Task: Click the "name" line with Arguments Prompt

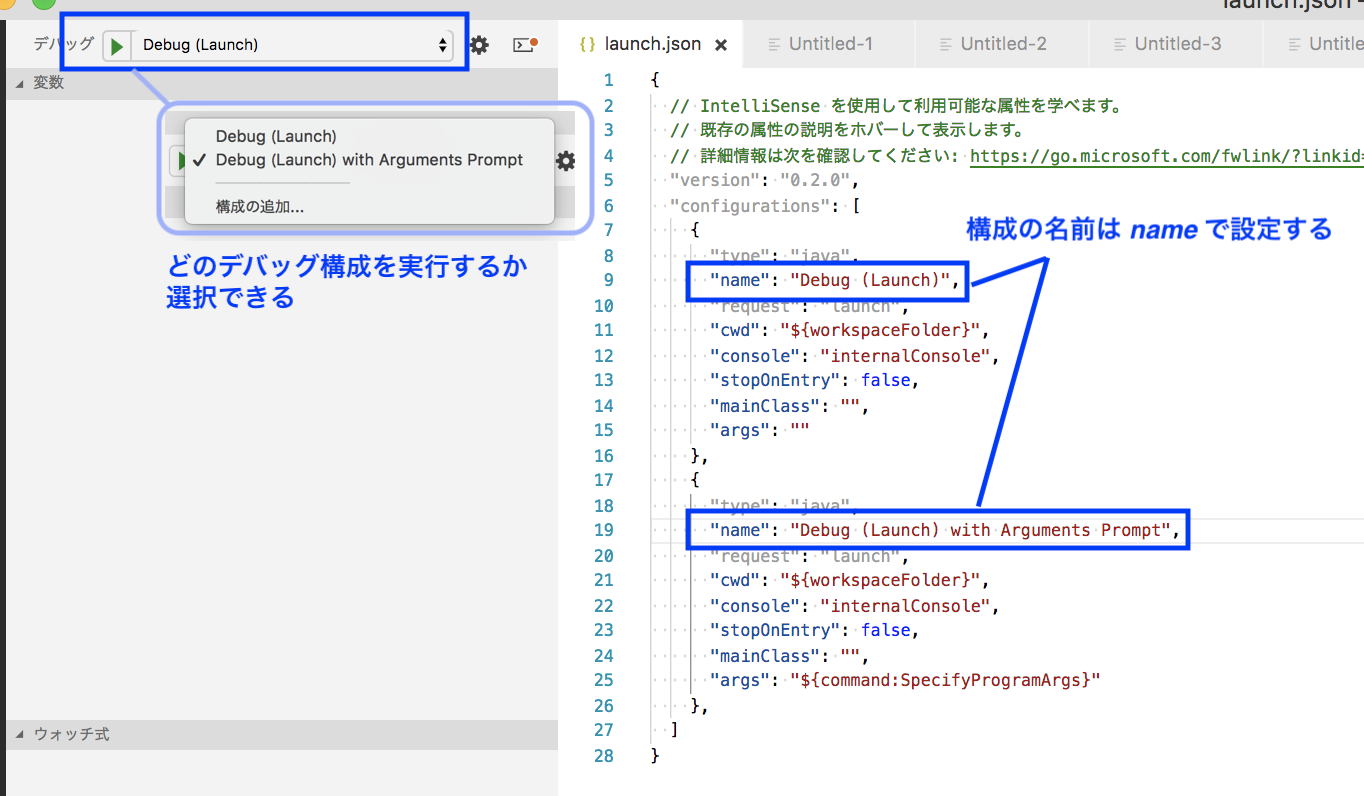Action: pos(945,530)
